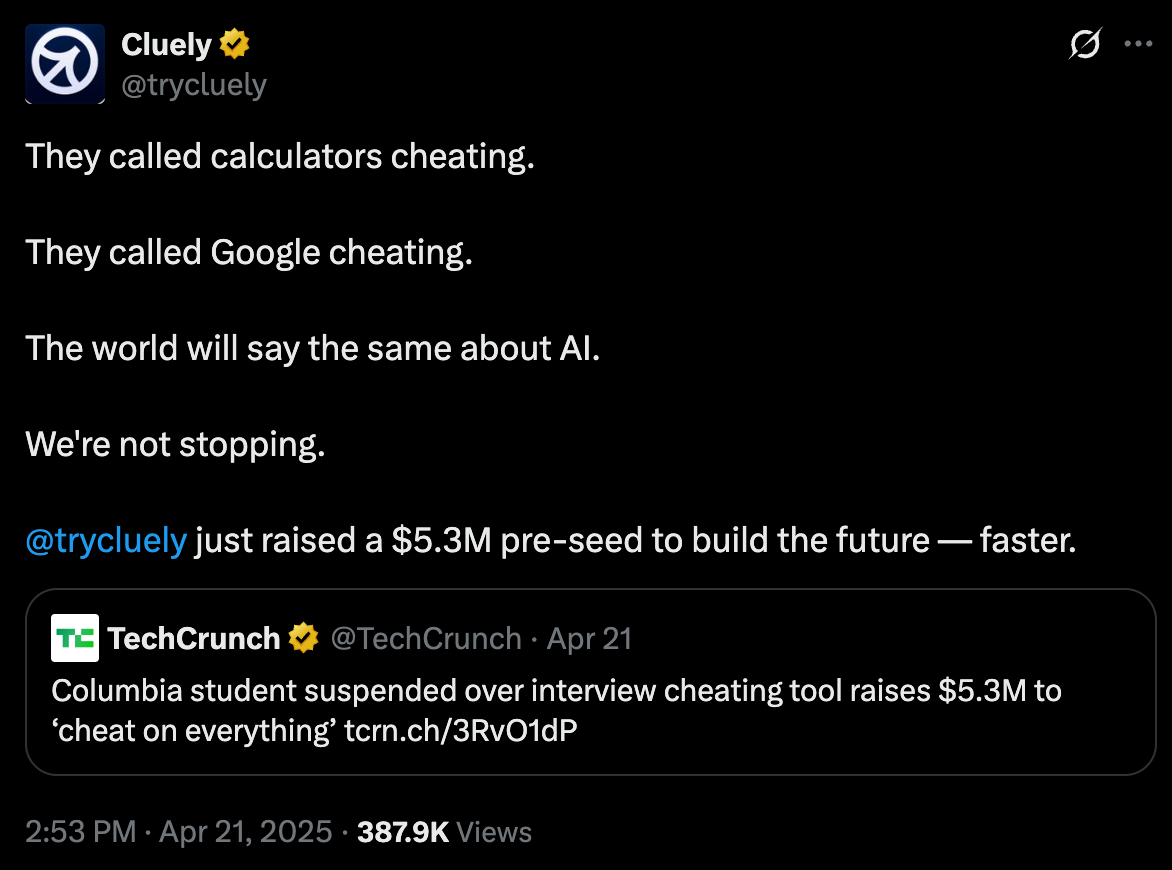Open the TechCrunch account name
This screenshot has width=1172, height=870.
pyautogui.click(x=194, y=638)
